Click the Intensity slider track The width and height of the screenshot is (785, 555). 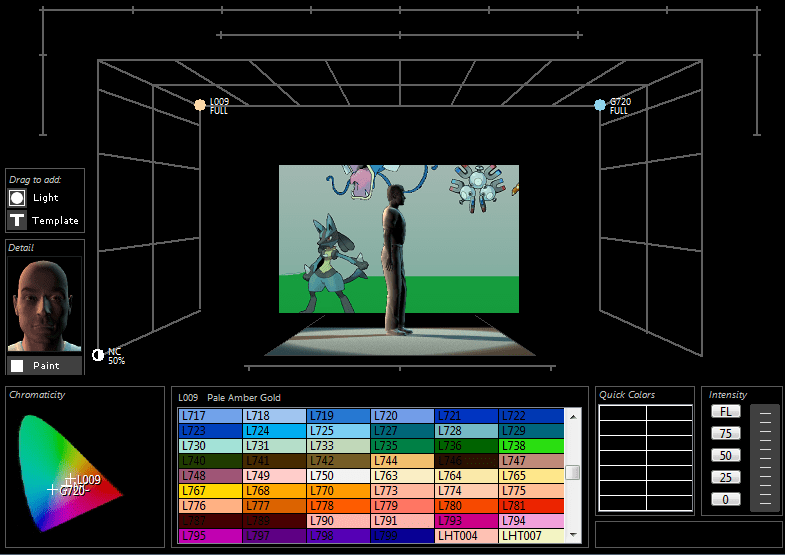(x=765, y=458)
